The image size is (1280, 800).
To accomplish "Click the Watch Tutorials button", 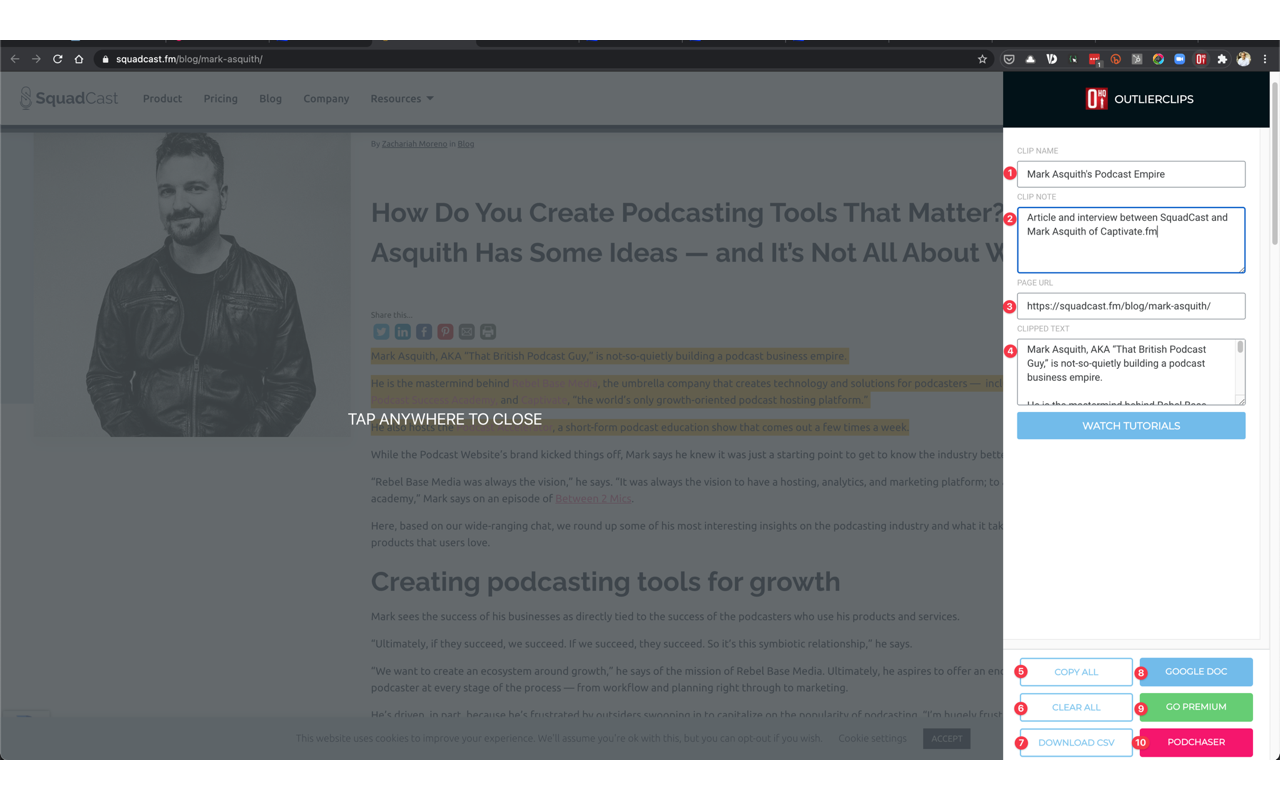I will 1131,426.
